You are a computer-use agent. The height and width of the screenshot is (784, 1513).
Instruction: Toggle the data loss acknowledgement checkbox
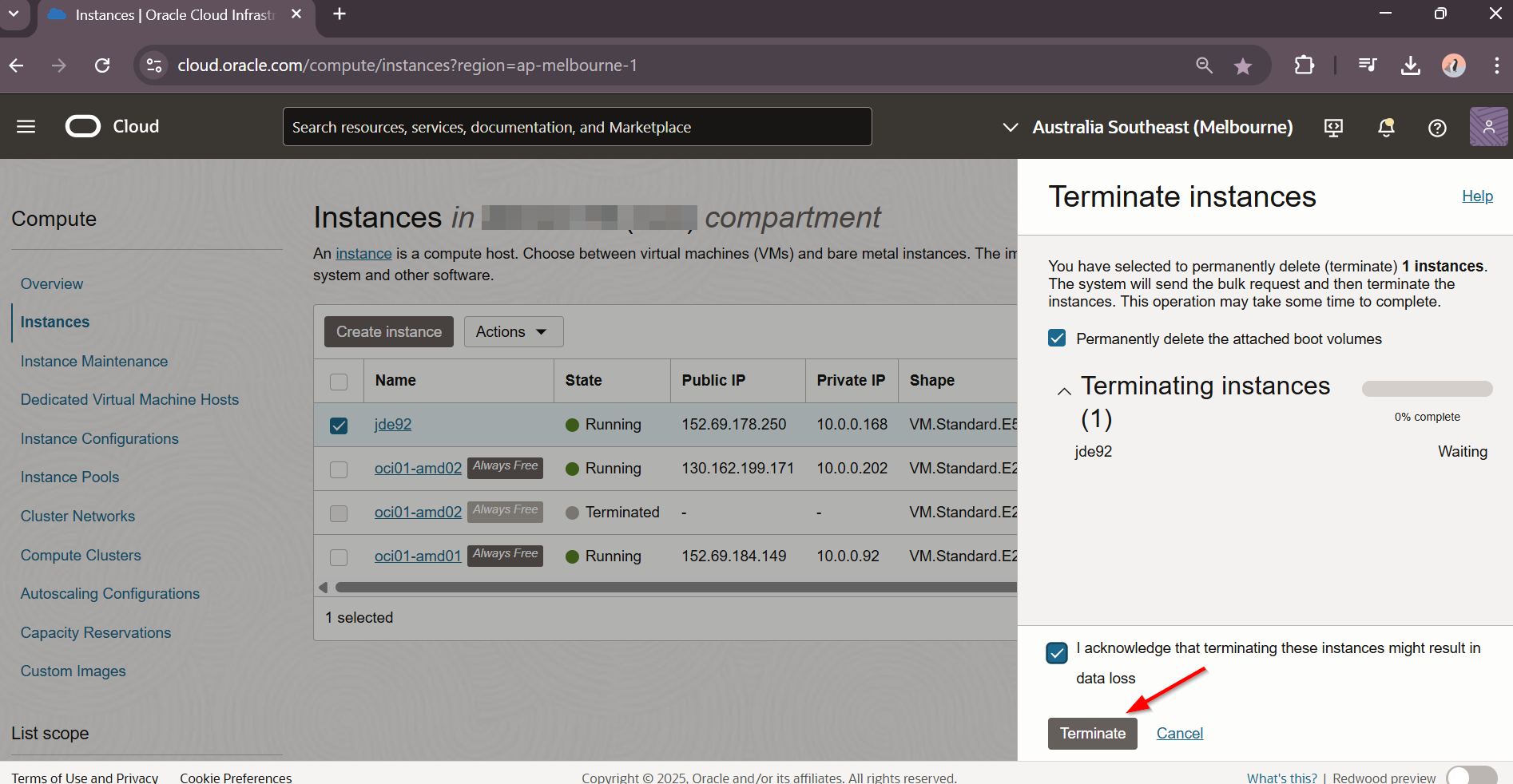tap(1057, 653)
